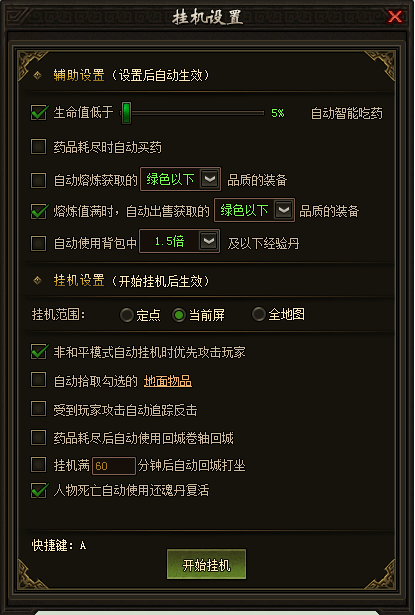
Task: Click the 60 minutes input field
Action: (114, 466)
